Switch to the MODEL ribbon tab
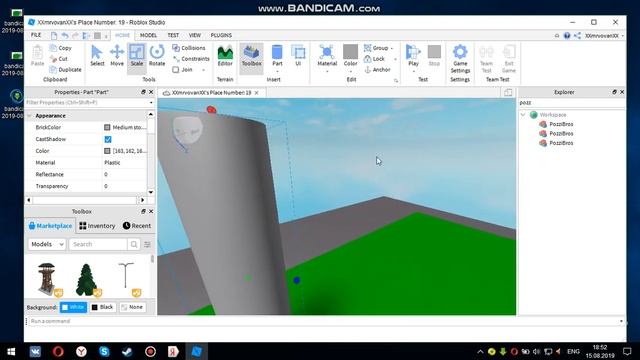The image size is (640, 360). pos(148,36)
